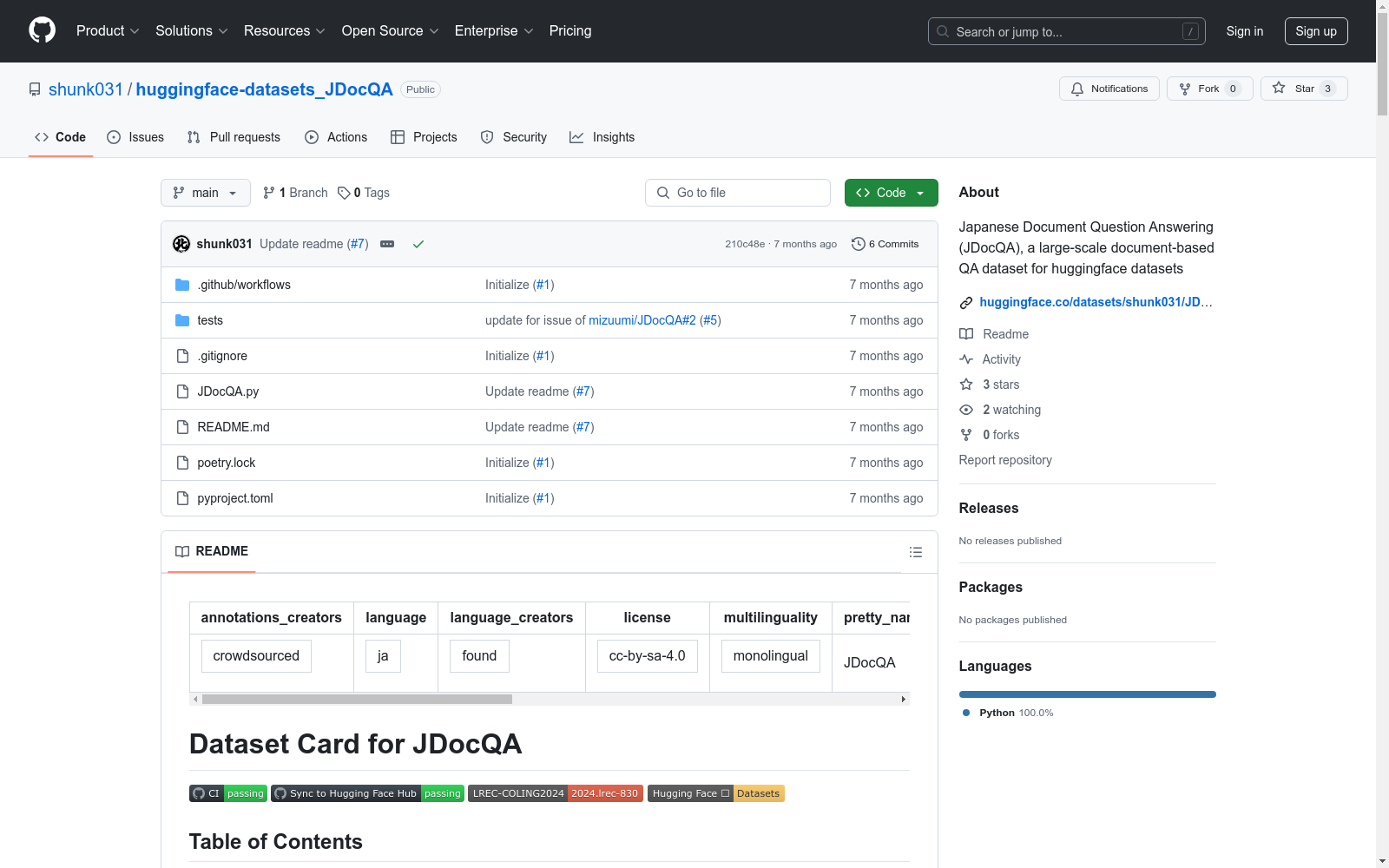The width and height of the screenshot is (1389, 868).
Task: Open the main branch selector dropdown
Action: 206,193
